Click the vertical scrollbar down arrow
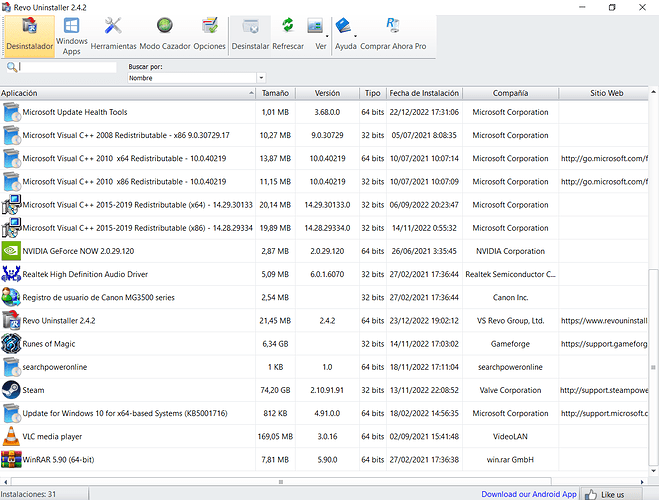This screenshot has height=500, width=659. coord(653,471)
